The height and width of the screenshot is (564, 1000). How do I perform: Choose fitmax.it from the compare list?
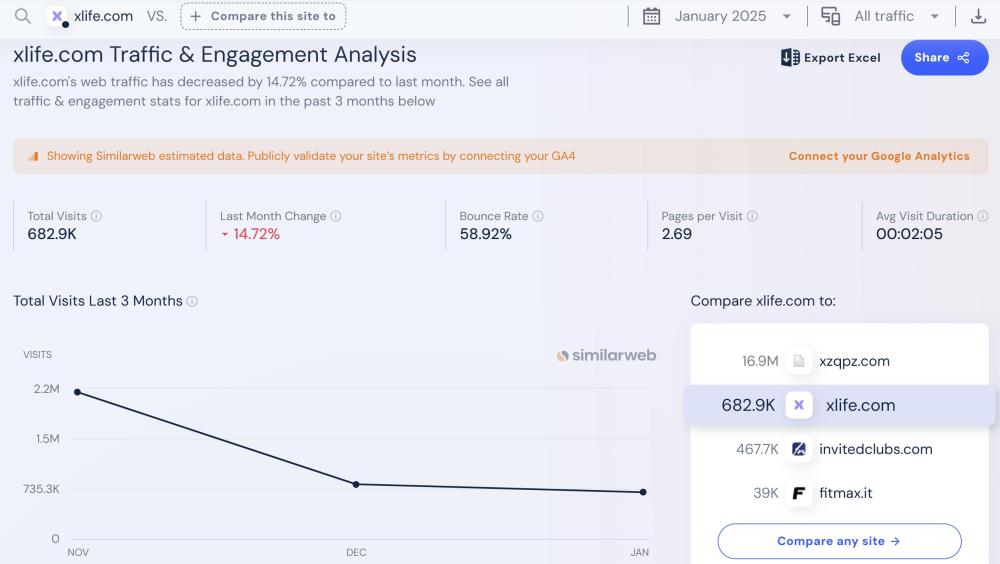[x=845, y=493]
